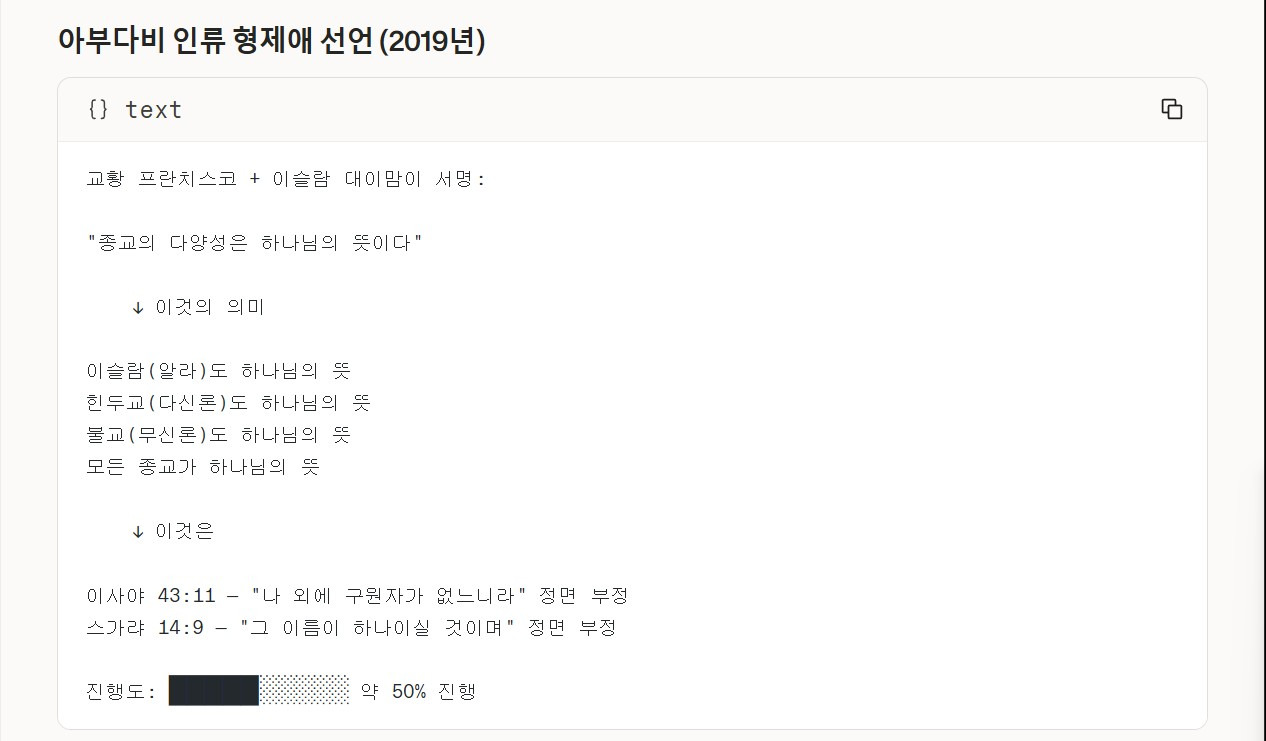Click the 진행도 label
This screenshot has width=1266, height=741.
(x=120, y=692)
